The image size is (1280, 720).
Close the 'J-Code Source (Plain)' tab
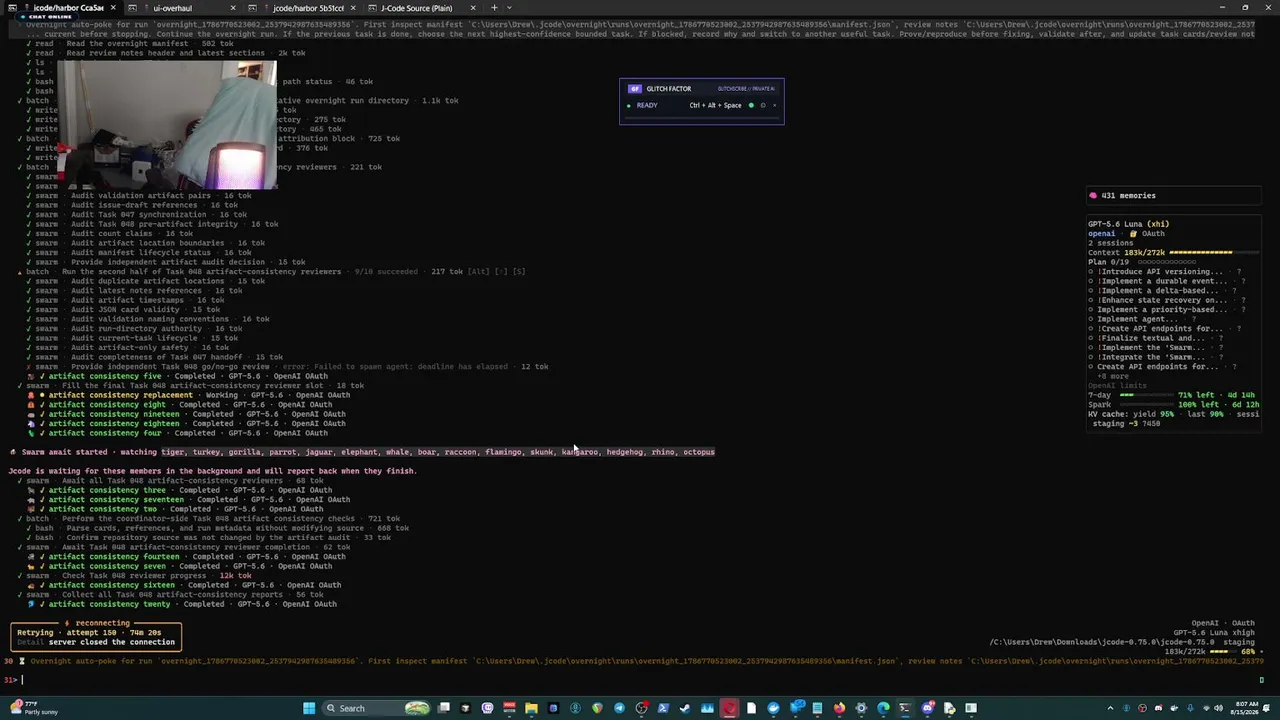[x=472, y=8]
